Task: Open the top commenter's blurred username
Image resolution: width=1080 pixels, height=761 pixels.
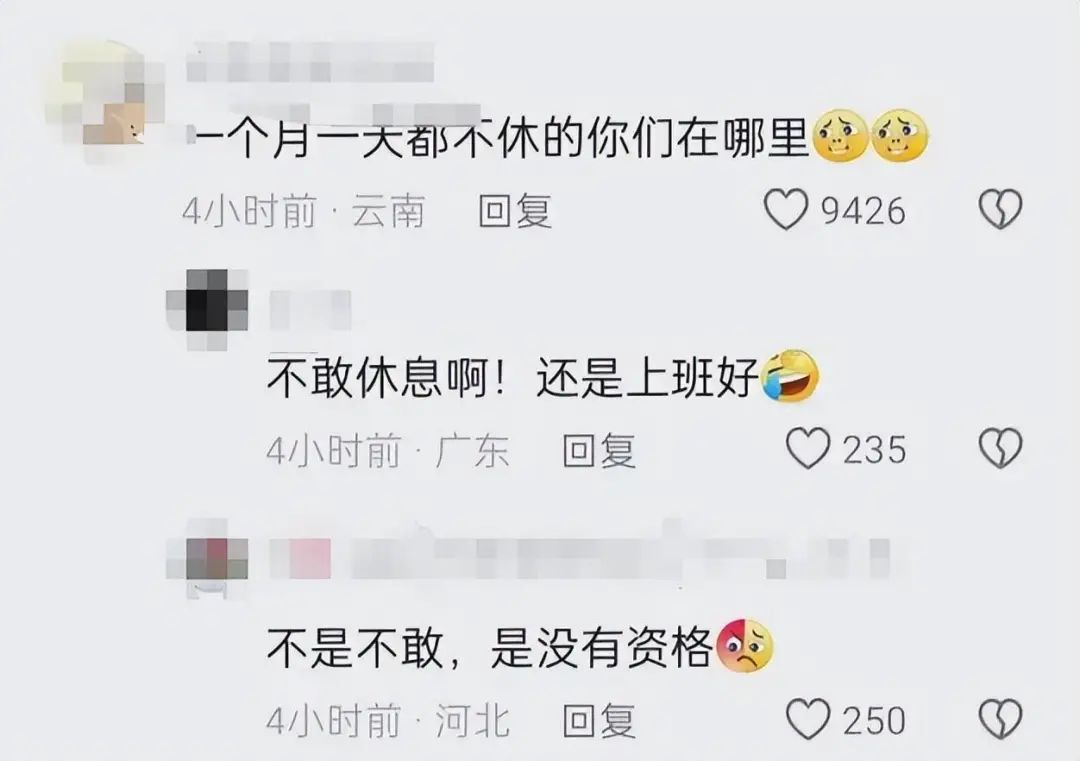Action: coord(311,62)
